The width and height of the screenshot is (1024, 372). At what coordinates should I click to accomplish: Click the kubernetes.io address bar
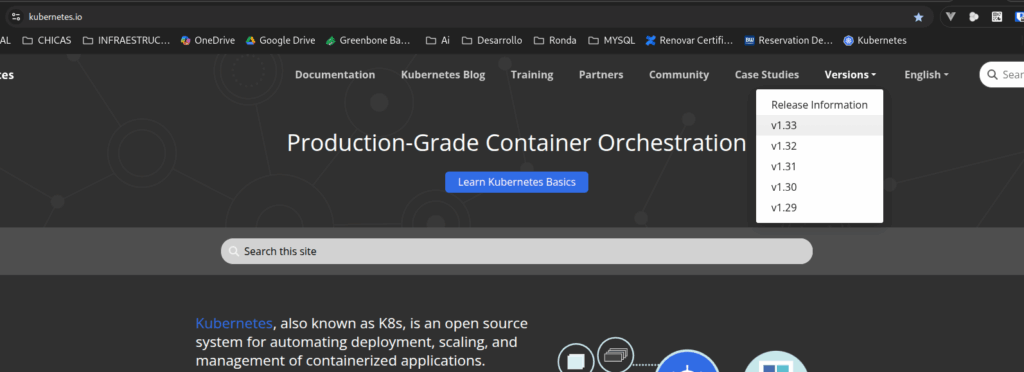tap(457, 17)
